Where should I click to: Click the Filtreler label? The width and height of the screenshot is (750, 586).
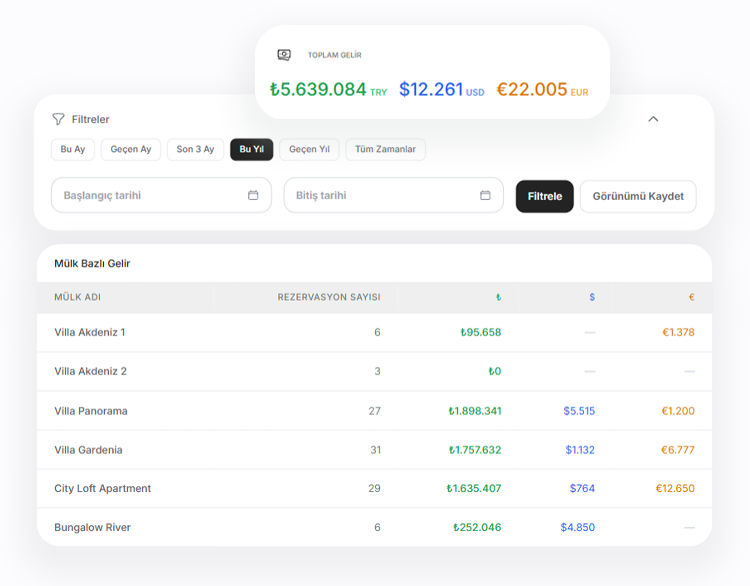tap(90, 119)
